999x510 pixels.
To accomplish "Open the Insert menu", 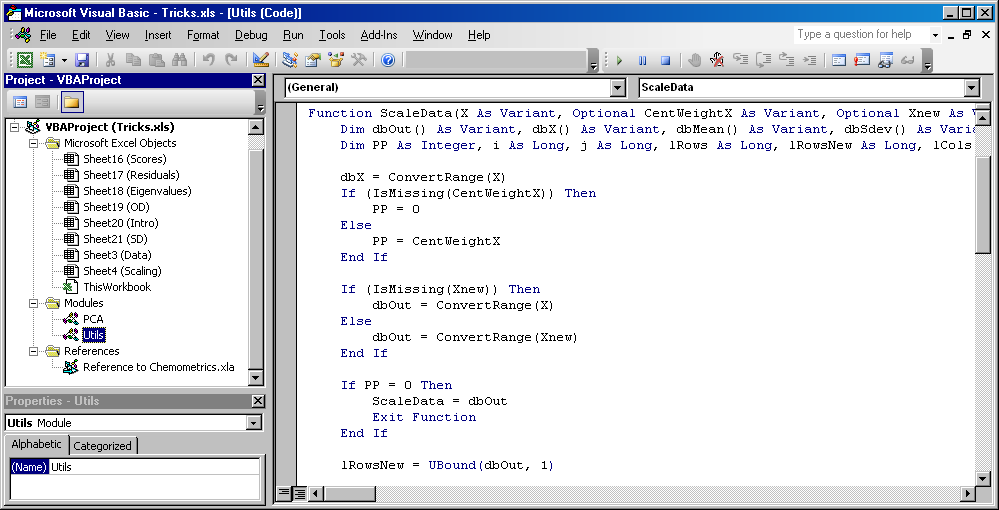I will coord(157,35).
